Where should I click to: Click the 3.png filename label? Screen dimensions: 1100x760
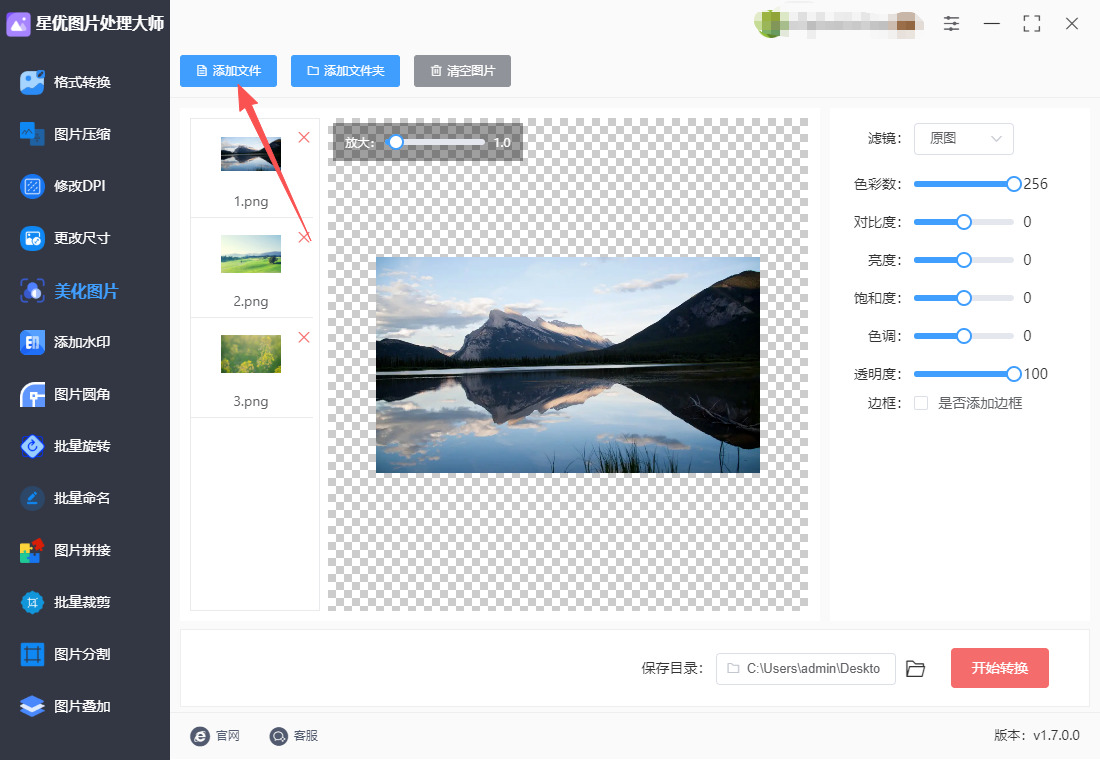click(x=251, y=401)
